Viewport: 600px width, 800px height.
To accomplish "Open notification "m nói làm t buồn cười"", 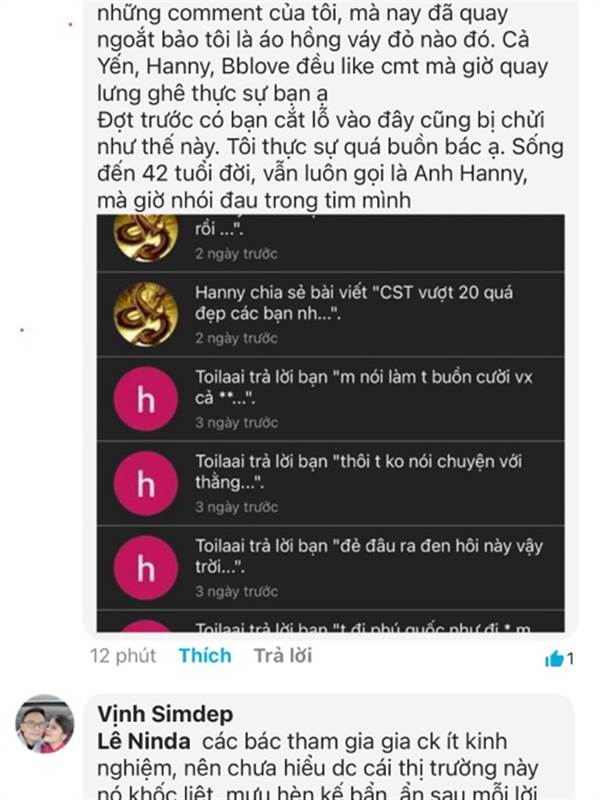I will click(x=331, y=399).
